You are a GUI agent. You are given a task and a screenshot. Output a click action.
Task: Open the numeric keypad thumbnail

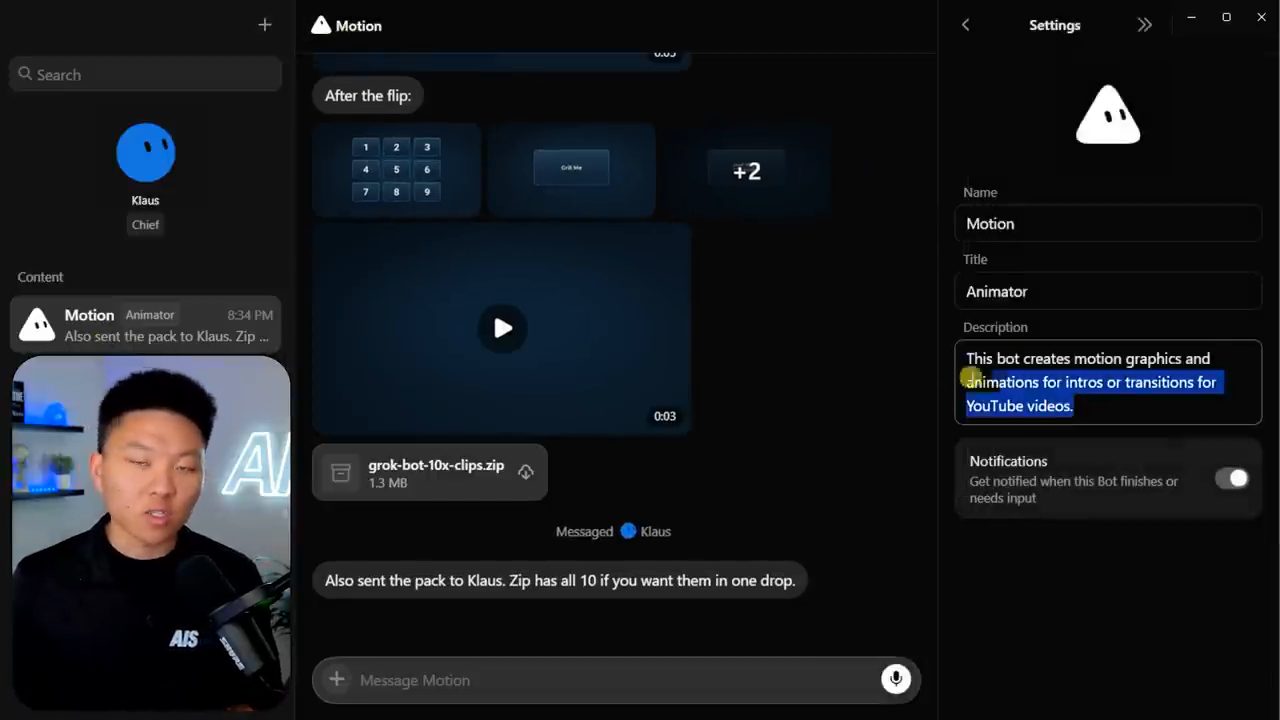[397, 170]
